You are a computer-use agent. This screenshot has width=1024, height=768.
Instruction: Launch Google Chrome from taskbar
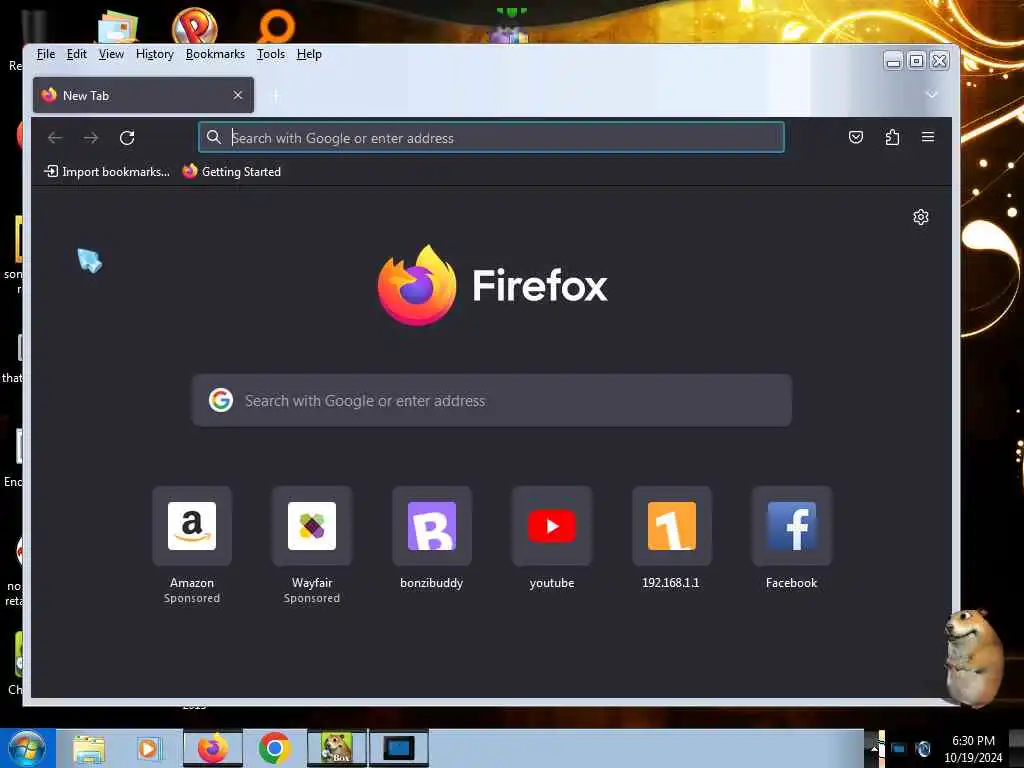[274, 748]
